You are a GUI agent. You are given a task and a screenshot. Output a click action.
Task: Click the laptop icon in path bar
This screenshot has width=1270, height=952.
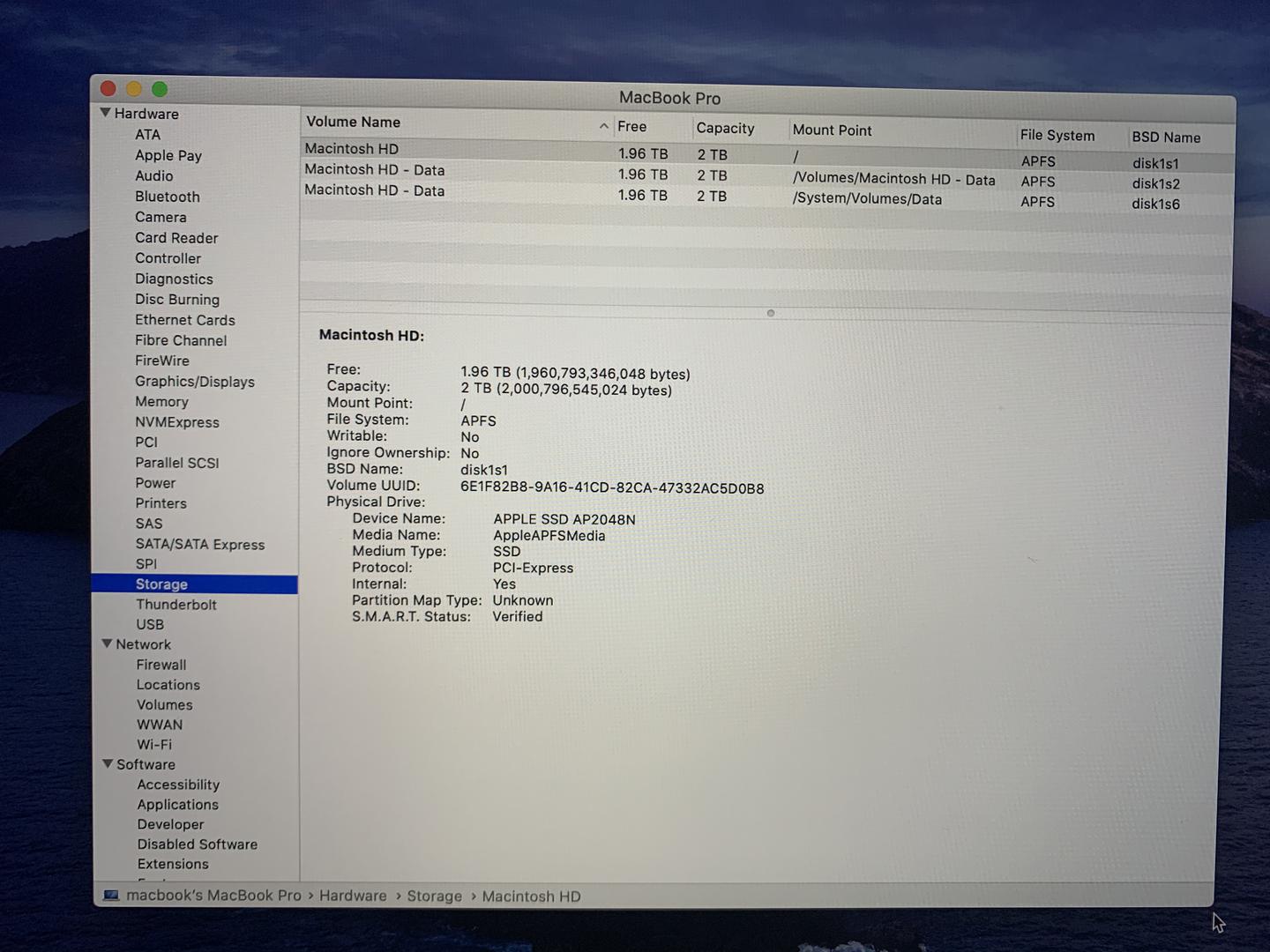111,895
